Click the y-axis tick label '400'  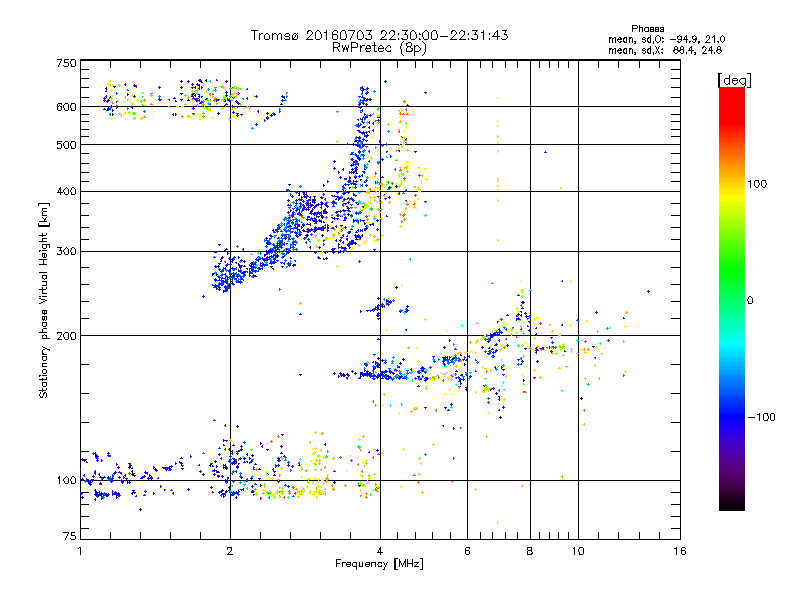[66, 191]
